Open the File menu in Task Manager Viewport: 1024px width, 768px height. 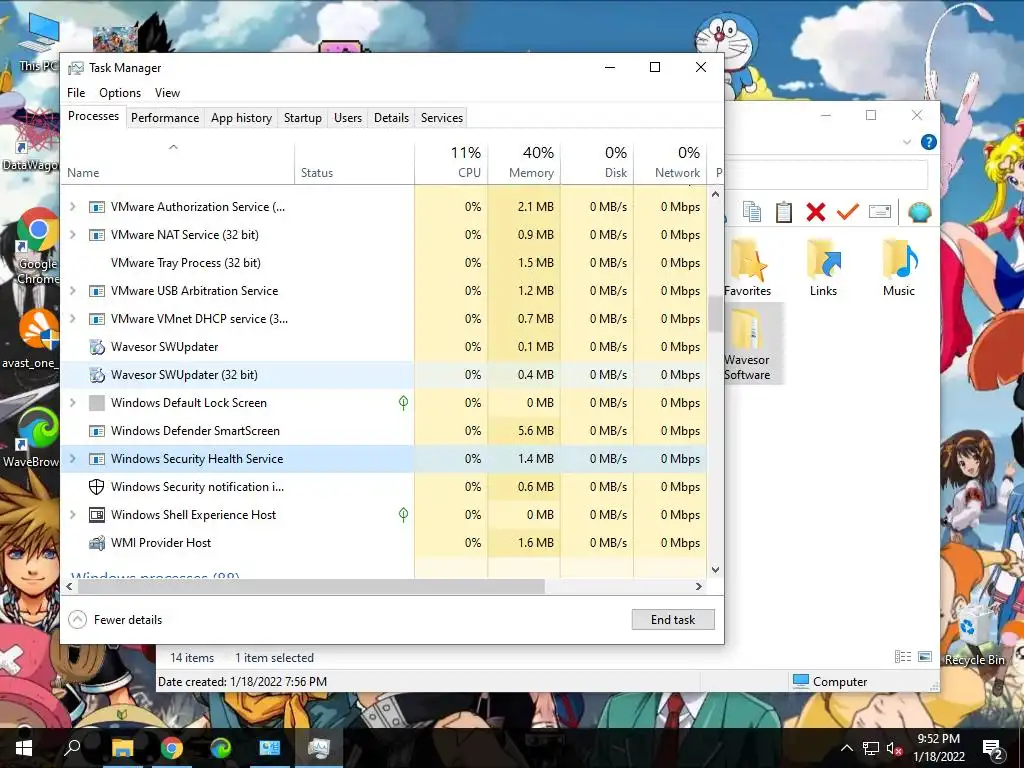tap(76, 93)
